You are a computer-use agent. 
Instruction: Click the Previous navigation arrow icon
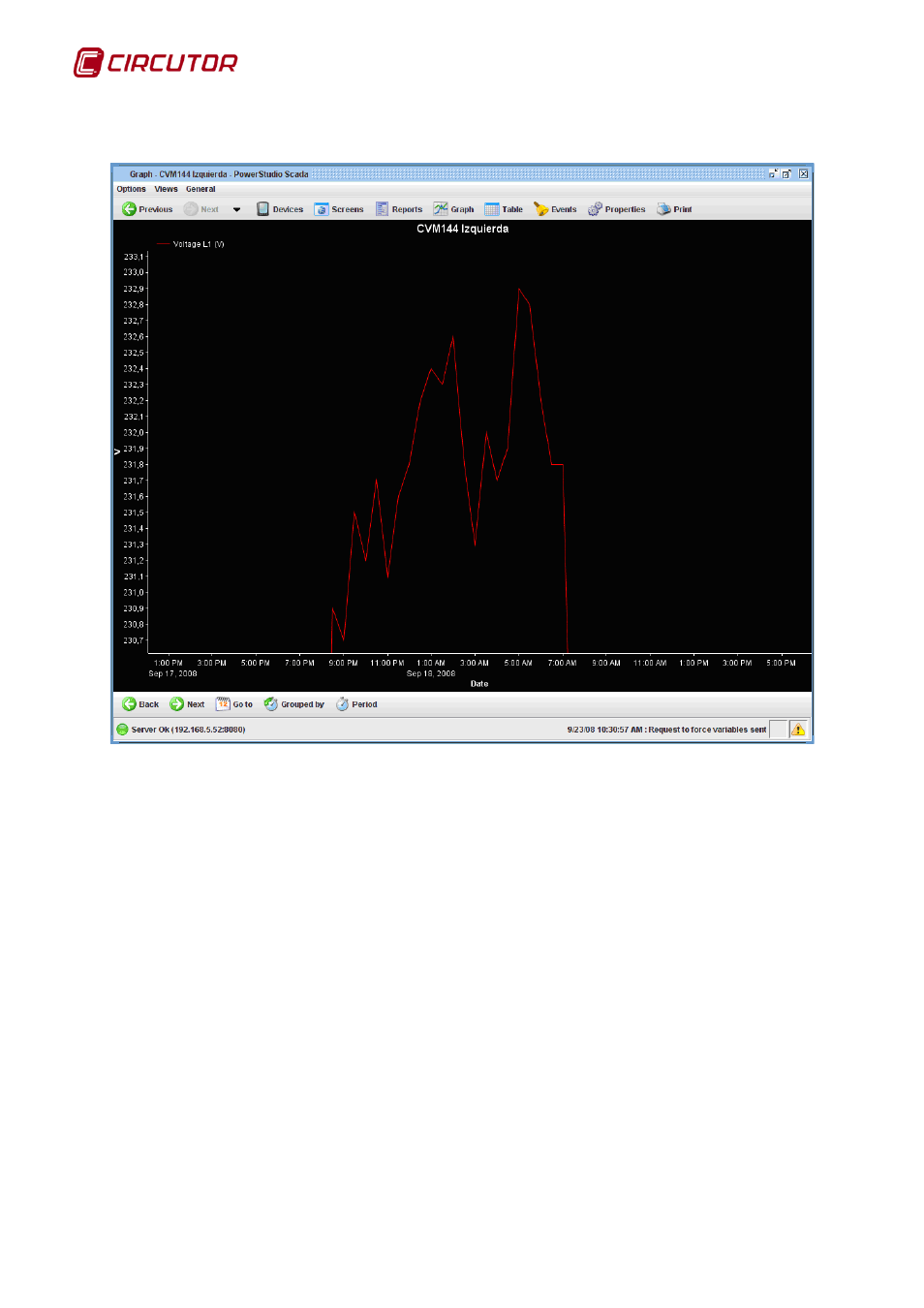(x=129, y=209)
